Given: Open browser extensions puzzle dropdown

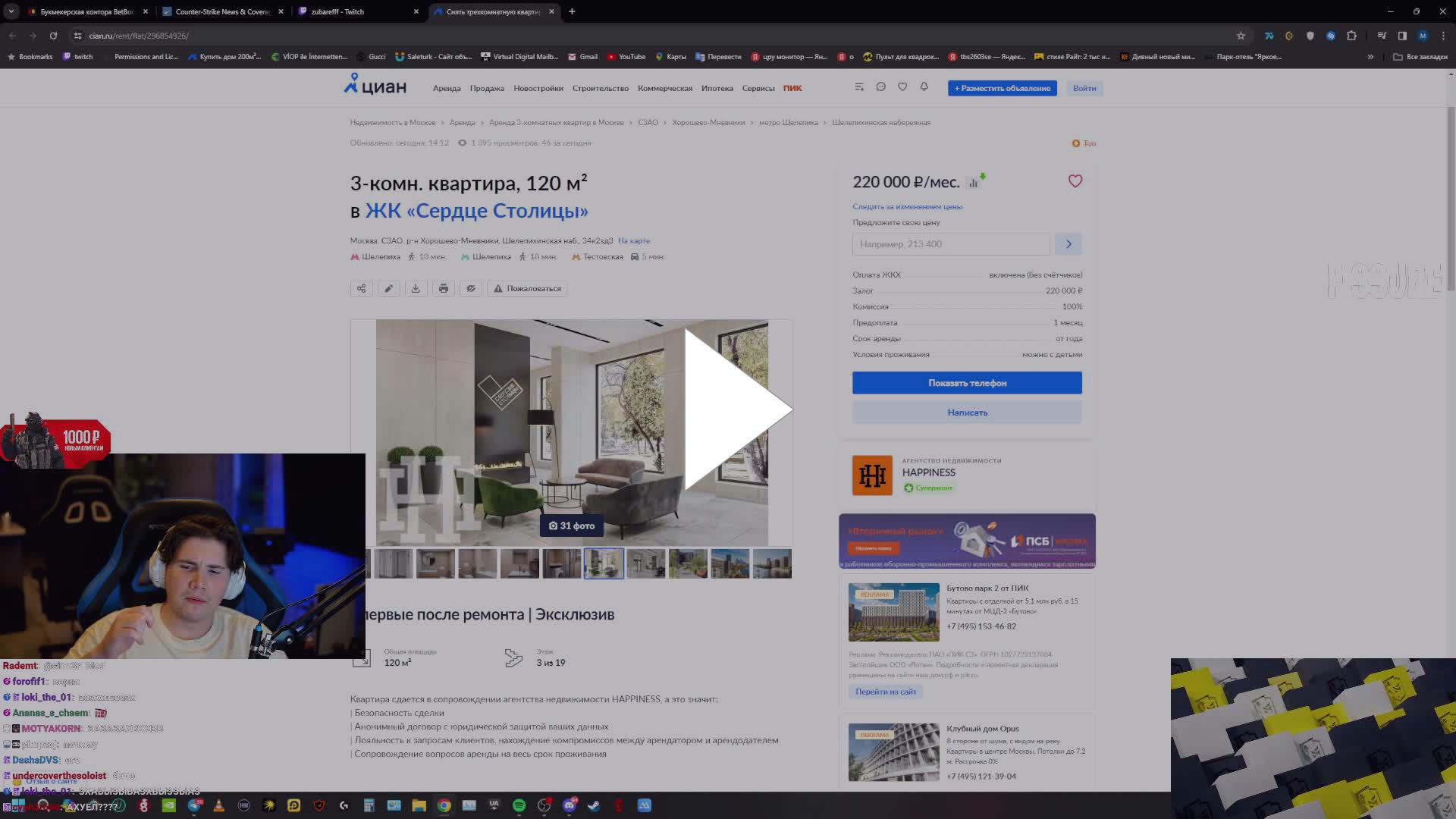Looking at the screenshot, I should [x=1351, y=35].
